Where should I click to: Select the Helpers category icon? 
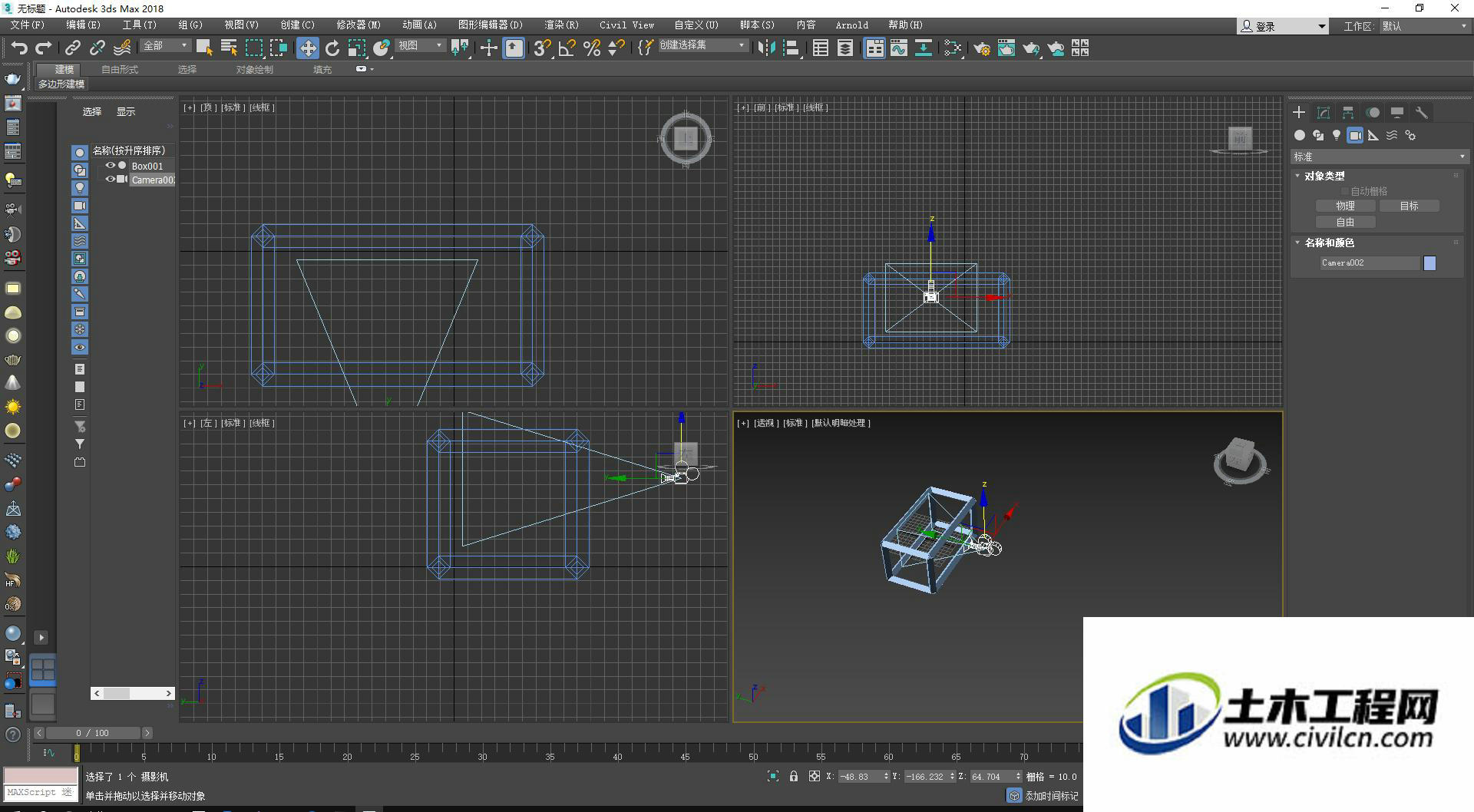(1373, 135)
